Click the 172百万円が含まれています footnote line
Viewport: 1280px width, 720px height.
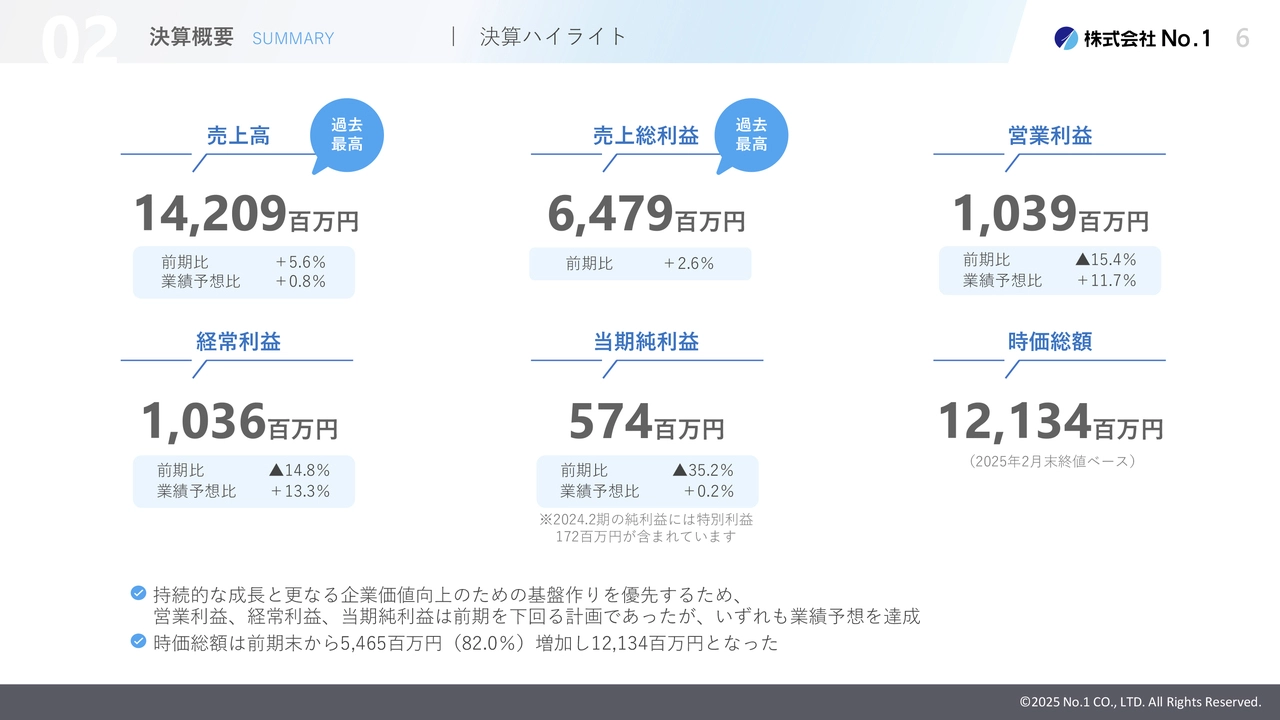646,537
